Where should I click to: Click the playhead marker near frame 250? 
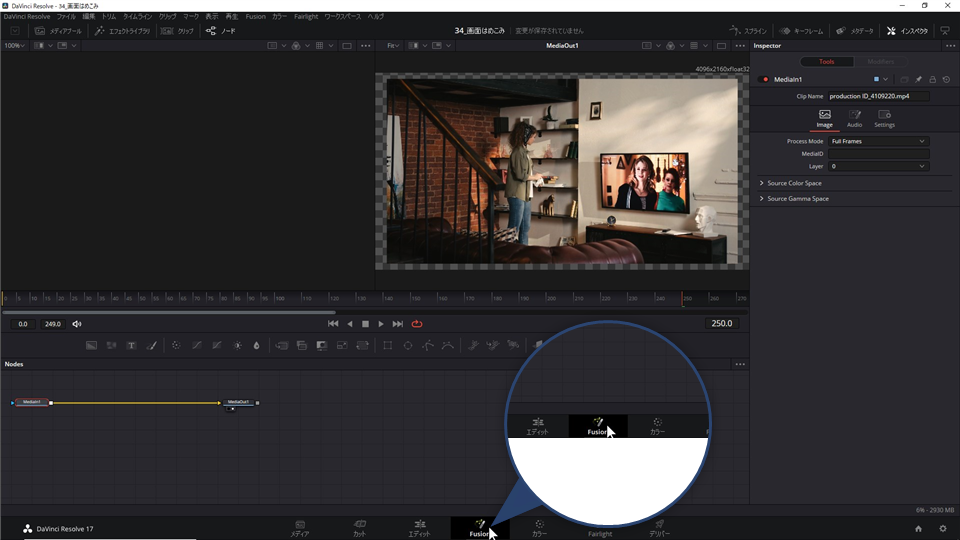(x=684, y=299)
